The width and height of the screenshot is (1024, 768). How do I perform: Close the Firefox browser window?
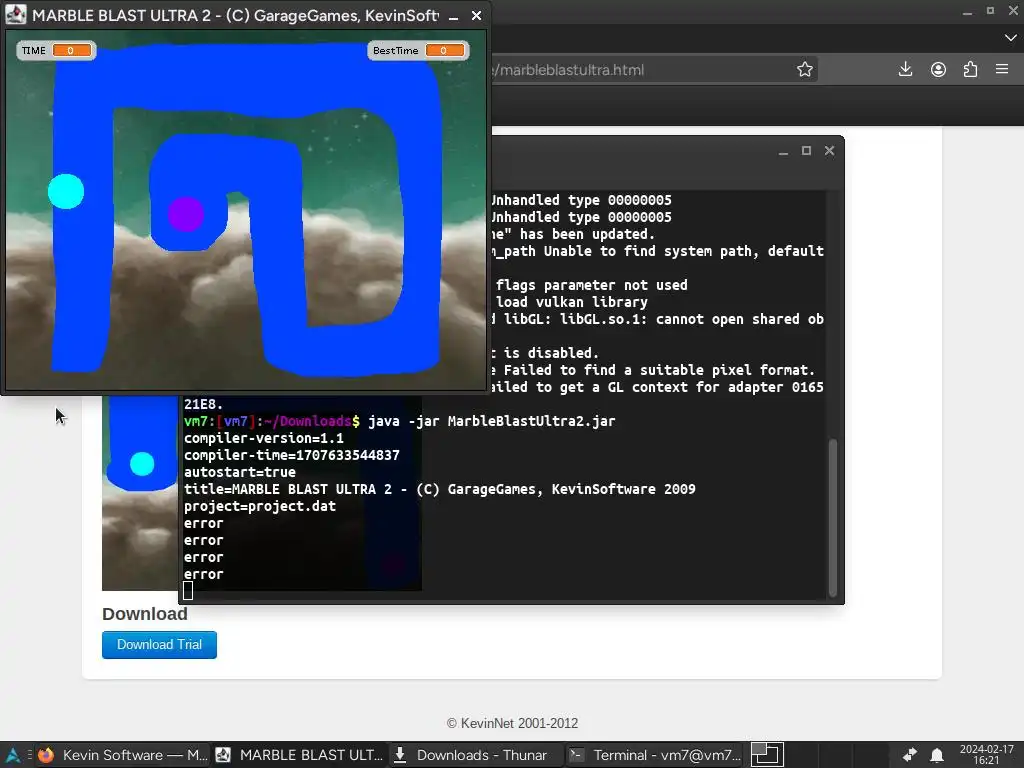[1013, 10]
